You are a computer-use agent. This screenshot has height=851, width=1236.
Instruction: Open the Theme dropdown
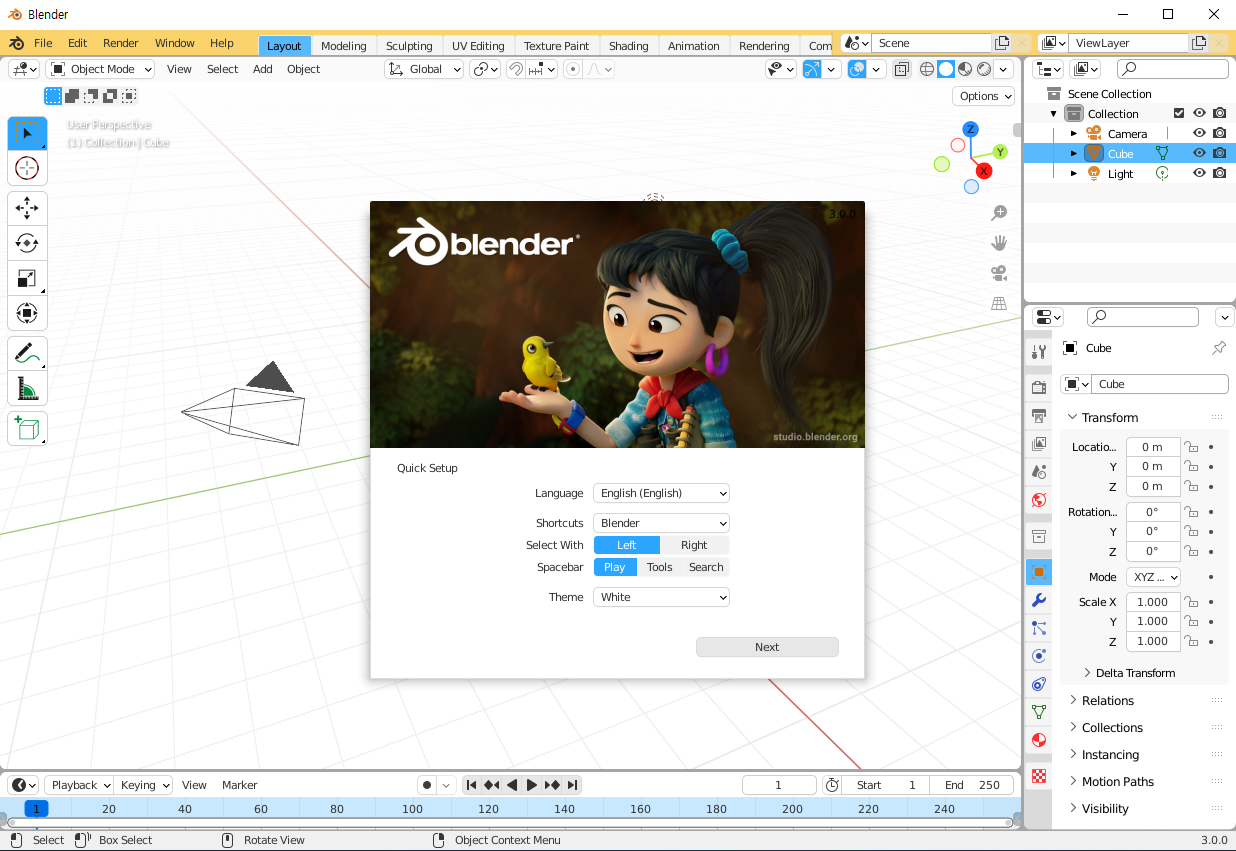(661, 597)
